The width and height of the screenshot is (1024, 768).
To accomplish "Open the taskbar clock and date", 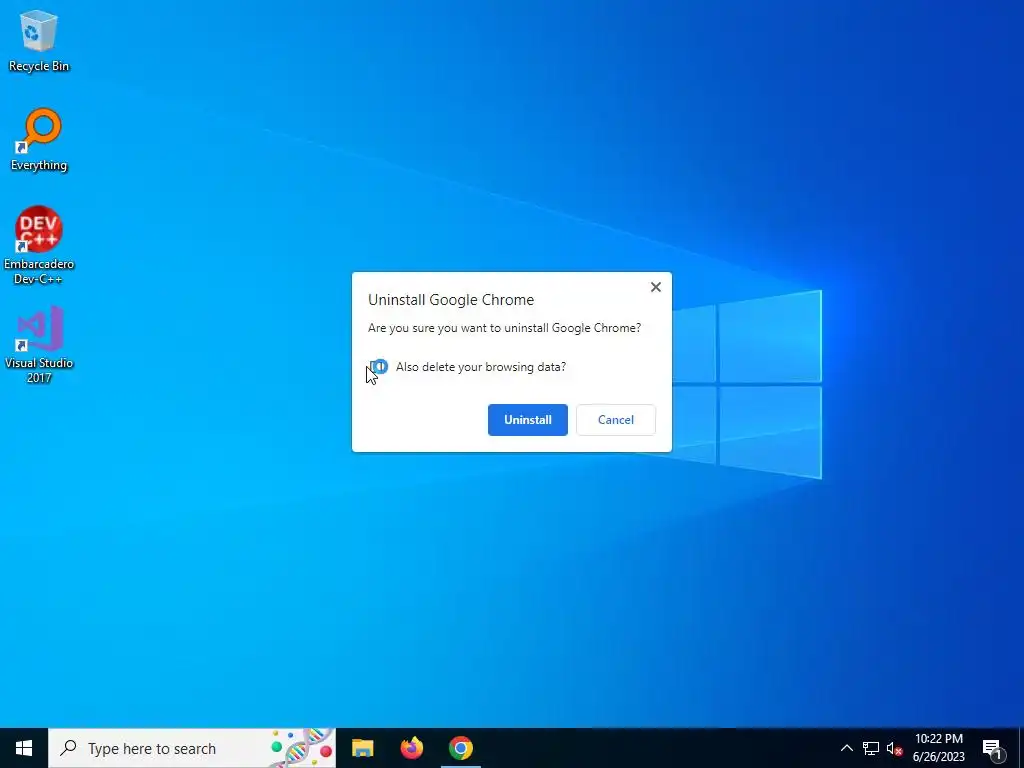I will 938,748.
